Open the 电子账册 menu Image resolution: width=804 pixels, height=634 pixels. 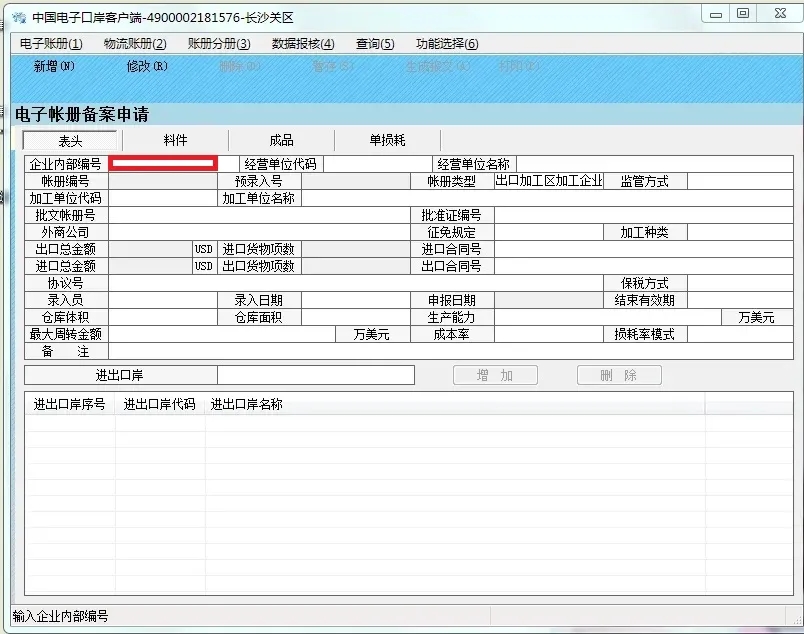(50, 44)
